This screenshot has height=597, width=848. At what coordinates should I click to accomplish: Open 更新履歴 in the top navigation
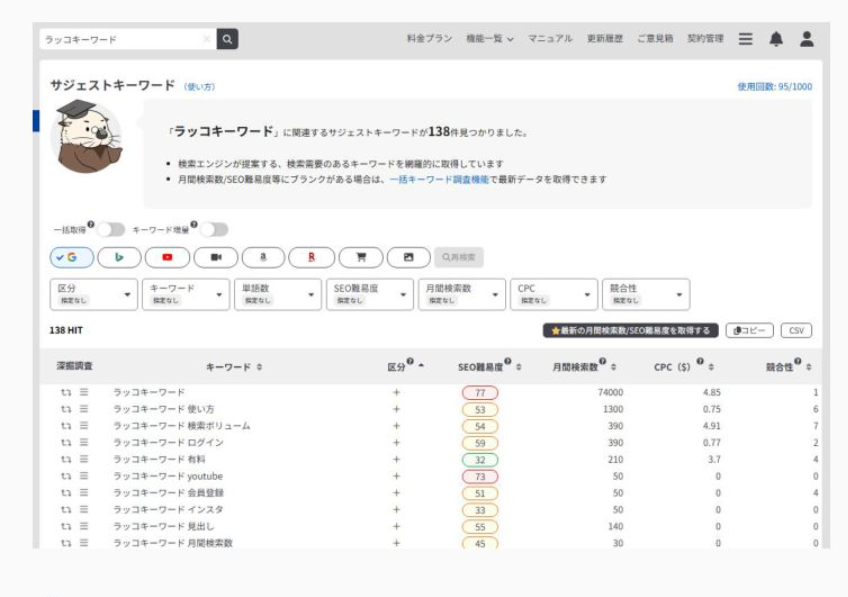tap(605, 39)
